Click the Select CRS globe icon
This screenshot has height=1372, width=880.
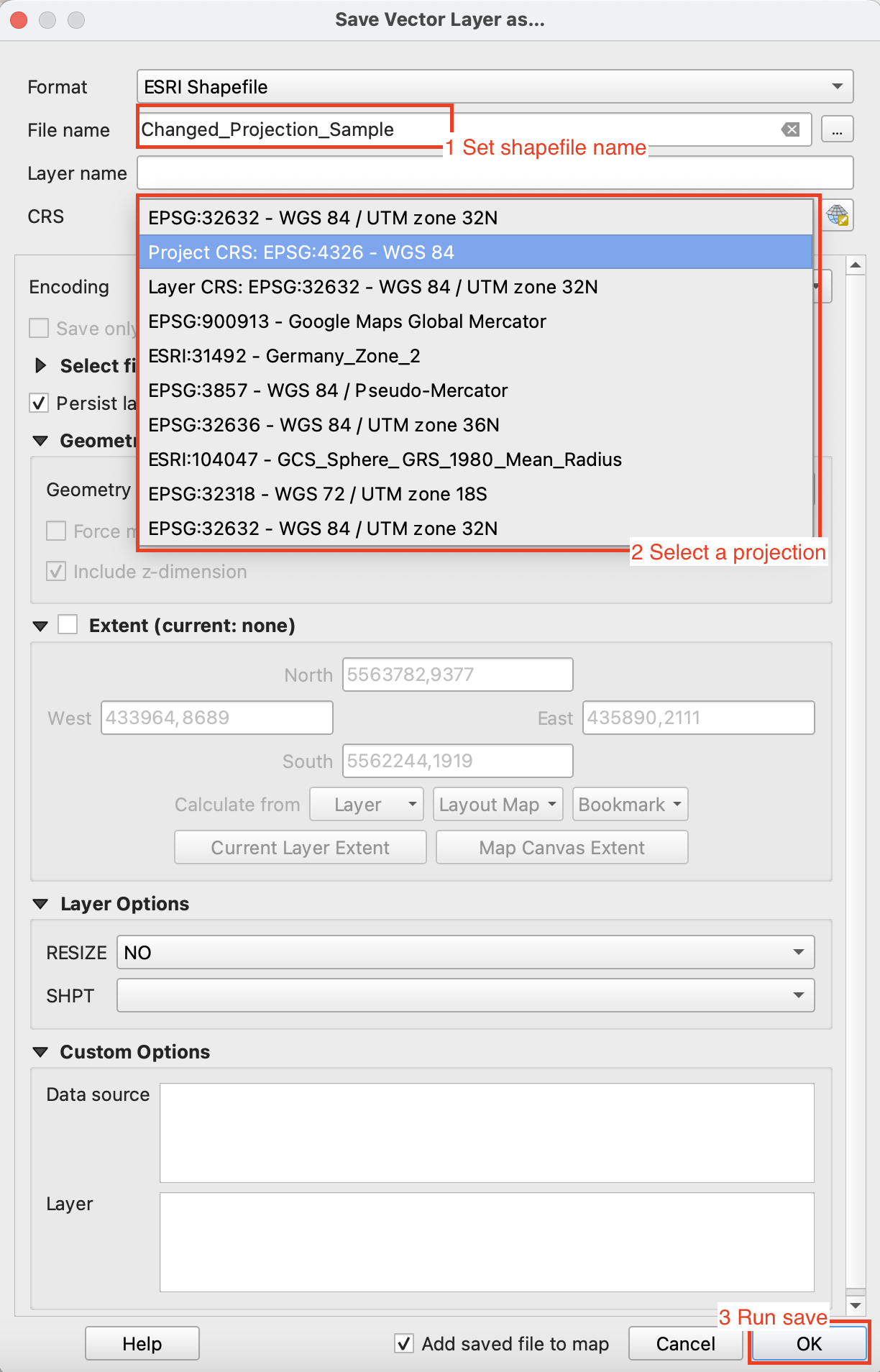(x=838, y=216)
